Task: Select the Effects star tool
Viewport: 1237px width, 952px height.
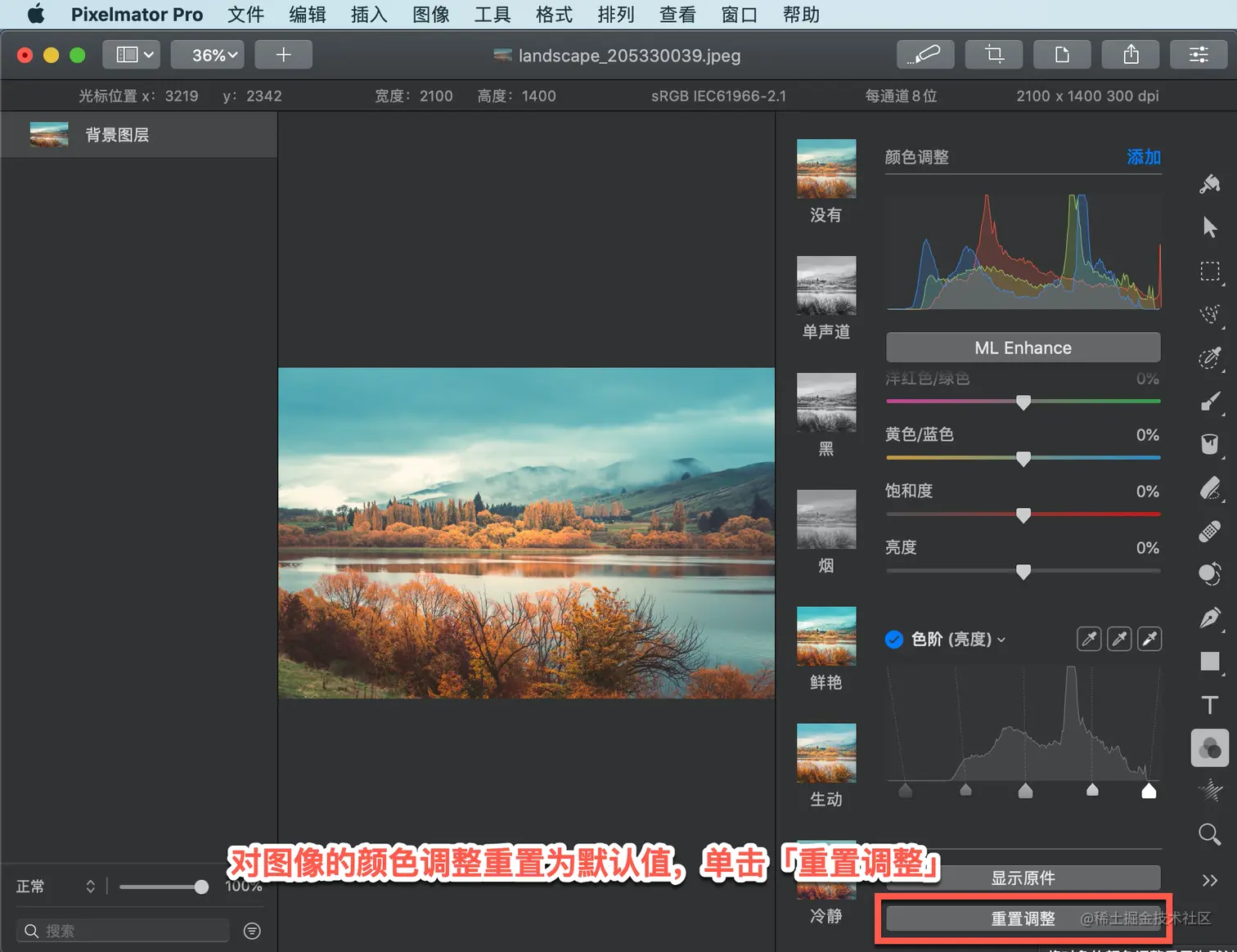Action: 1210,791
